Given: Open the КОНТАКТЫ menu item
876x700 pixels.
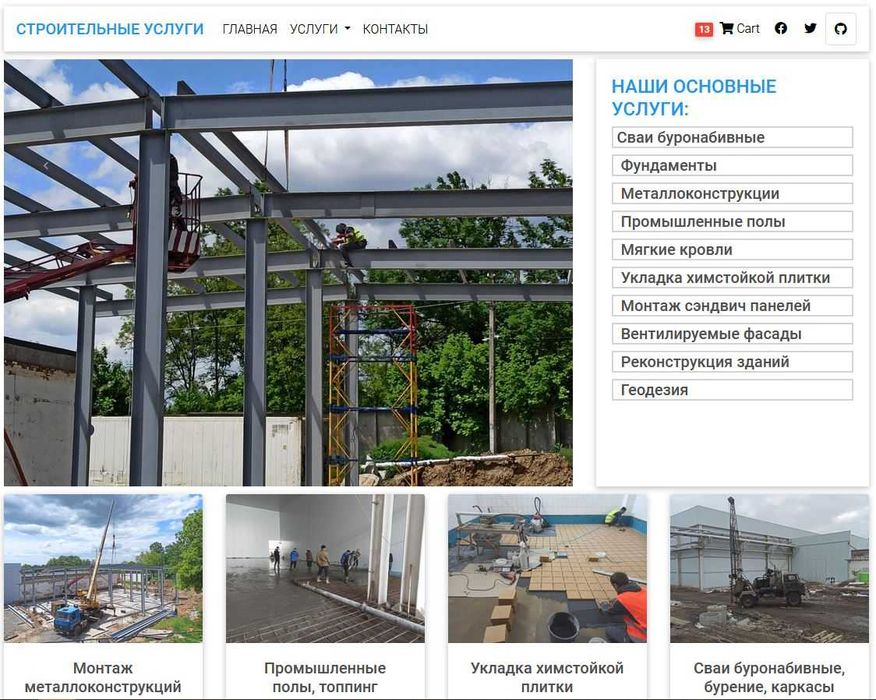Looking at the screenshot, I should point(395,29).
